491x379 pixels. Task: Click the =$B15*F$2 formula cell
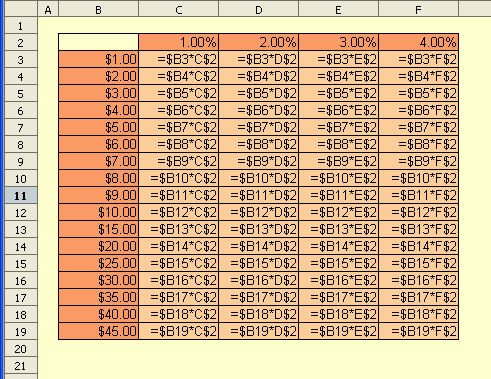pos(419,263)
